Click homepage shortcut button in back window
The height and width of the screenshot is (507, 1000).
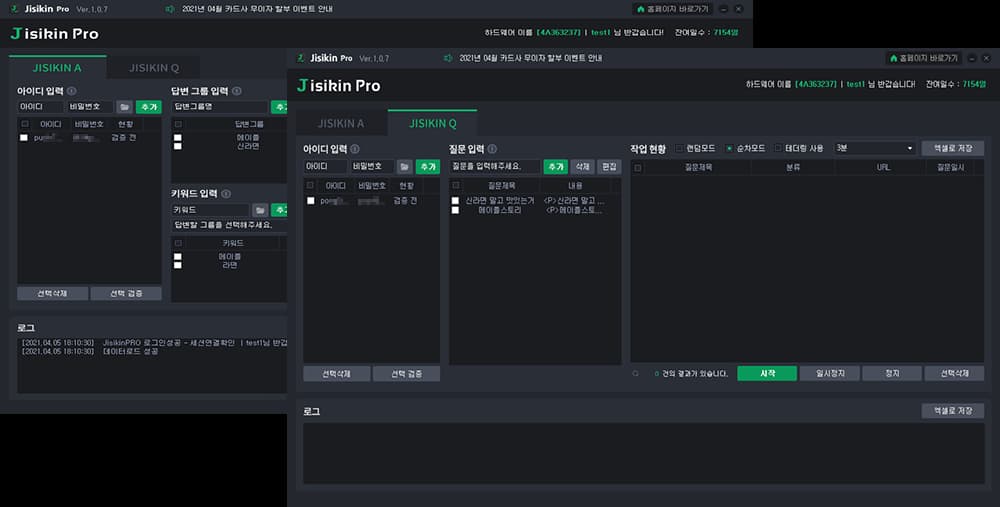tap(672, 9)
